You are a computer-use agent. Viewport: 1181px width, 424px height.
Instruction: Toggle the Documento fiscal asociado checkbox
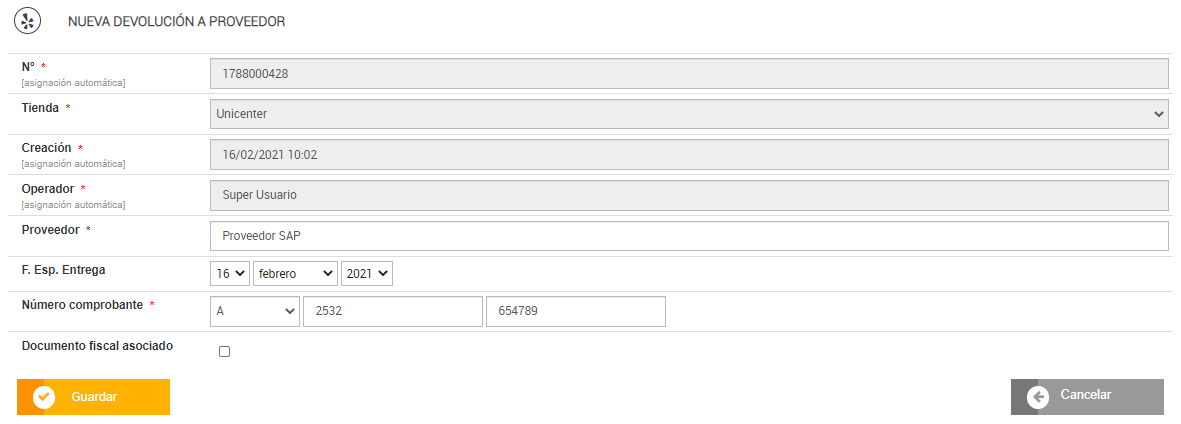(x=224, y=352)
